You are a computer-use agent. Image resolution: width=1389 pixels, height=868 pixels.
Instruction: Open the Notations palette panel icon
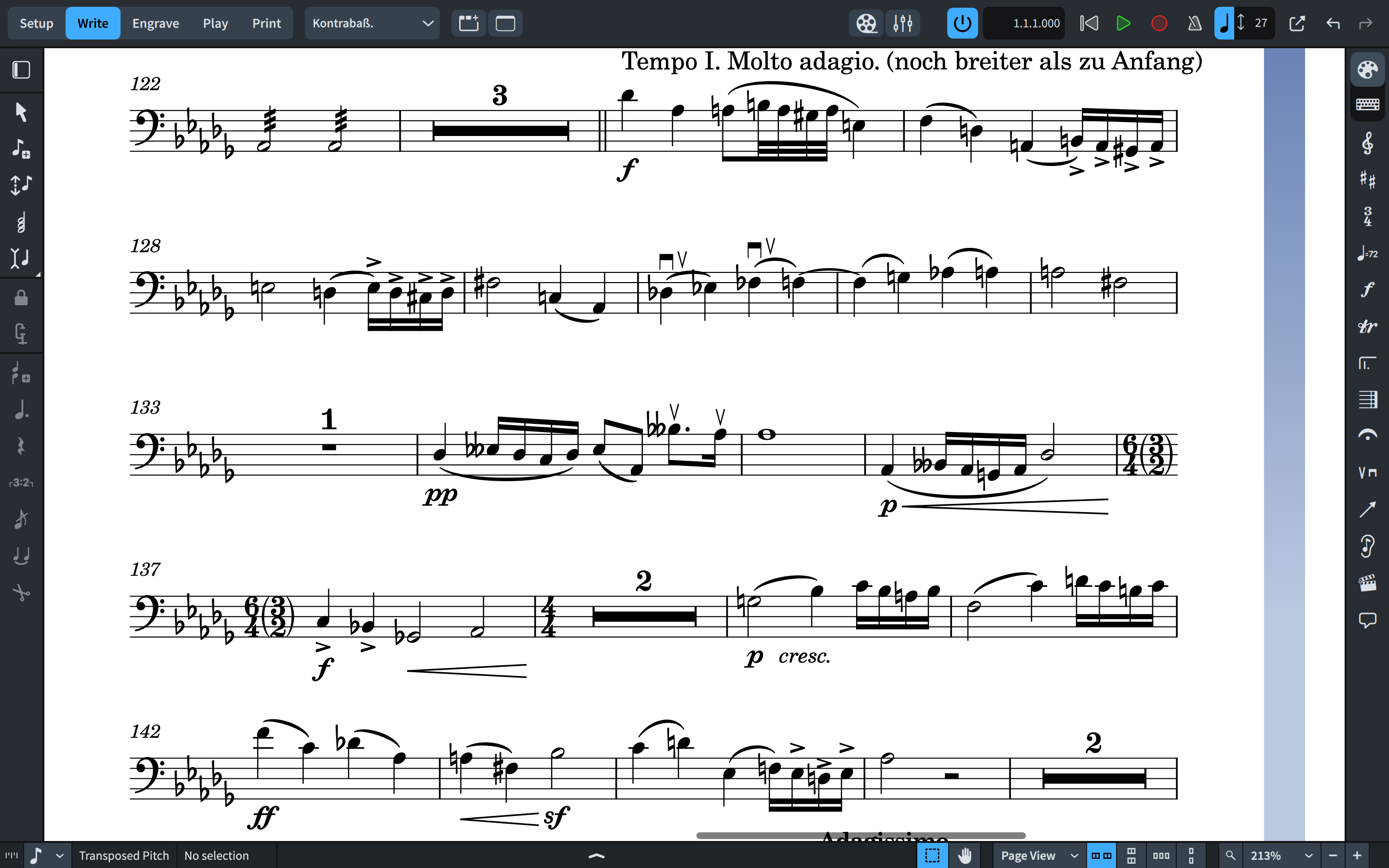click(1367, 70)
